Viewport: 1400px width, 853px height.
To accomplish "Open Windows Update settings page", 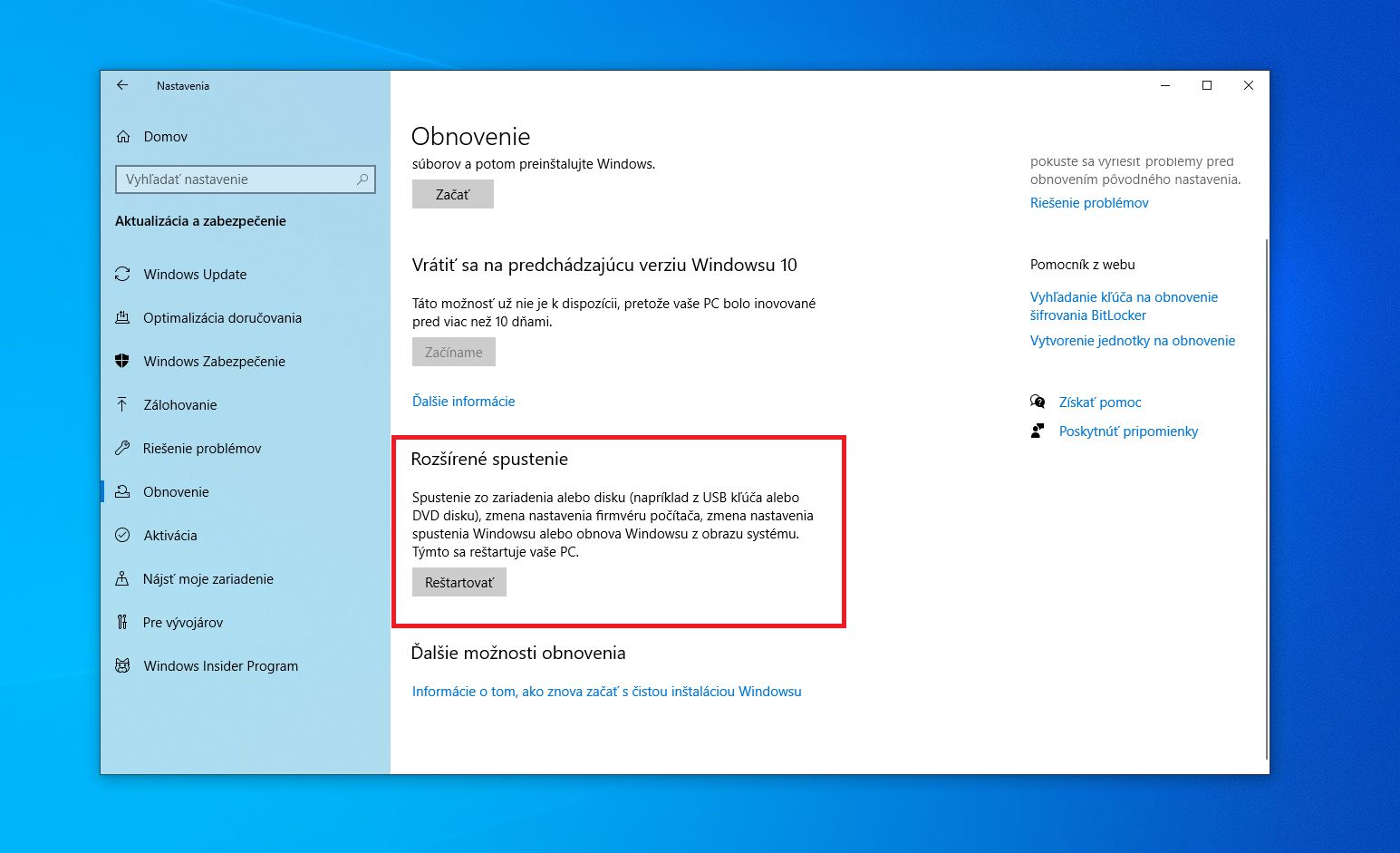I will 245,275.
